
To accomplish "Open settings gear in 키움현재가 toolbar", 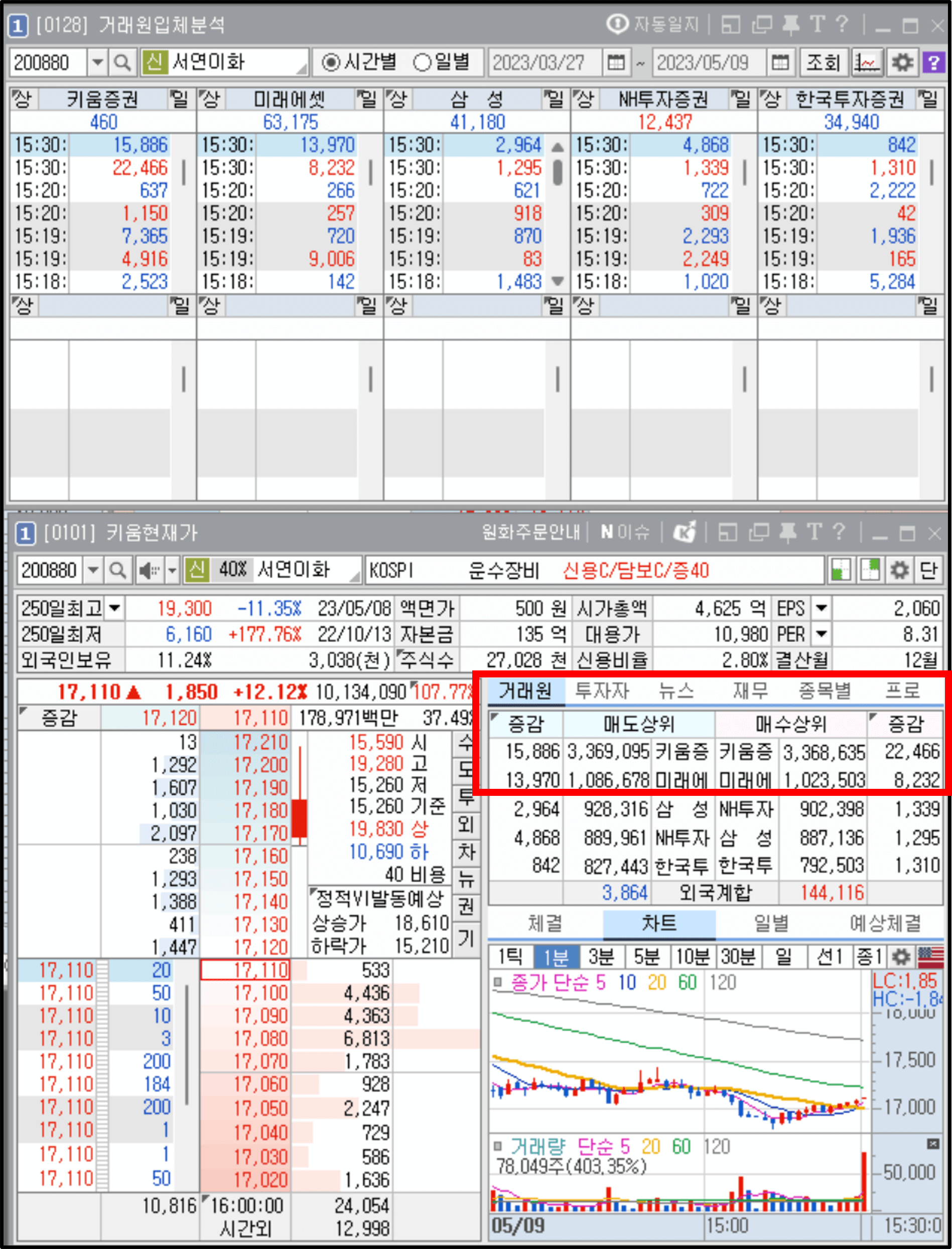I will 899,570.
